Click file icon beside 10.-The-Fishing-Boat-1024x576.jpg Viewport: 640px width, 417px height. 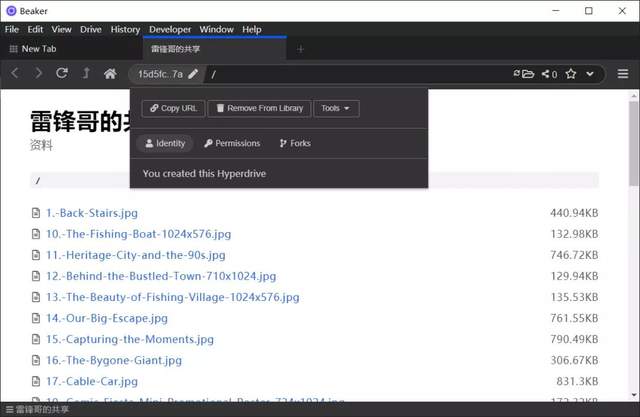(36, 234)
